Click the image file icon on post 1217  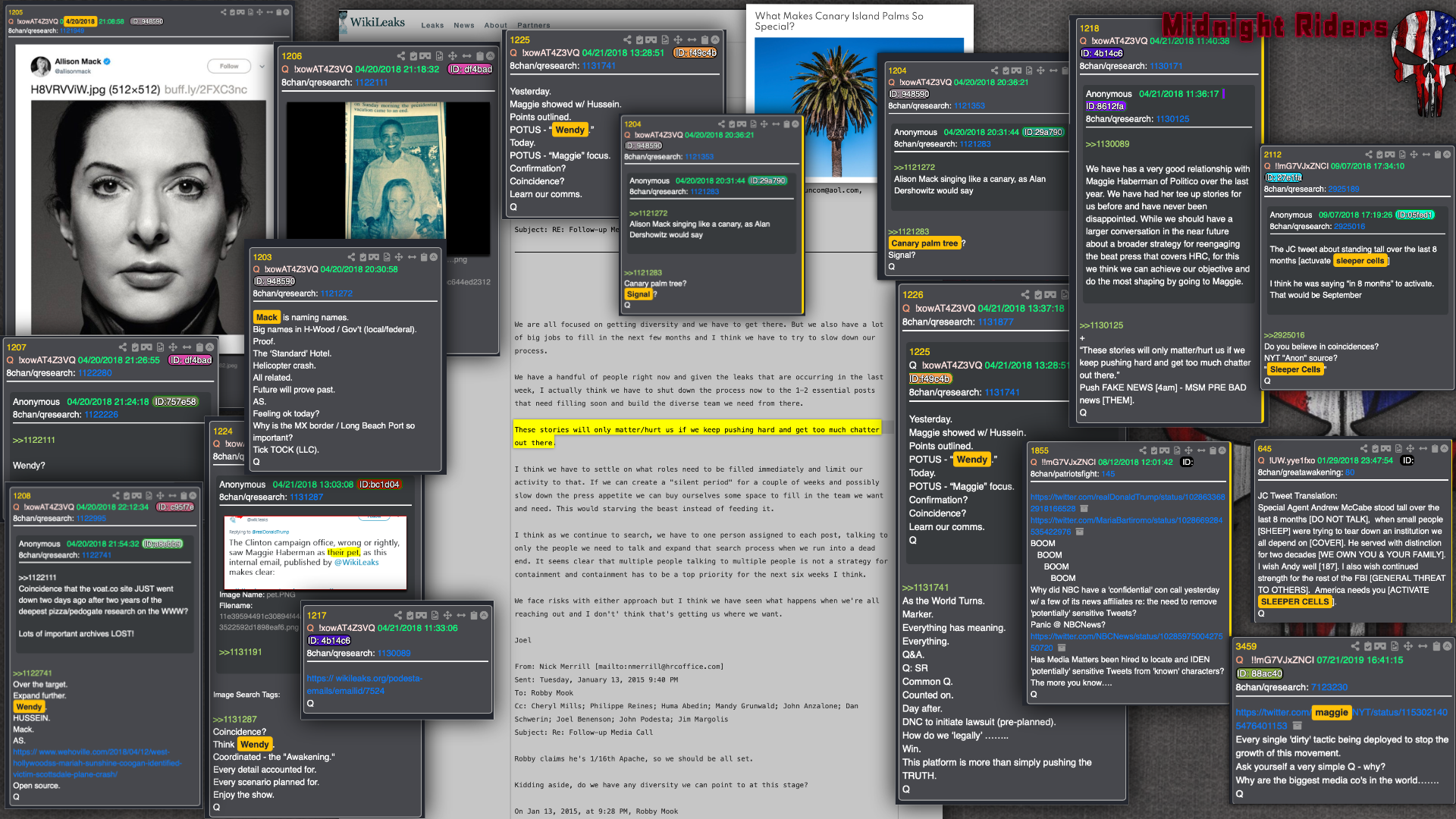coord(435,615)
